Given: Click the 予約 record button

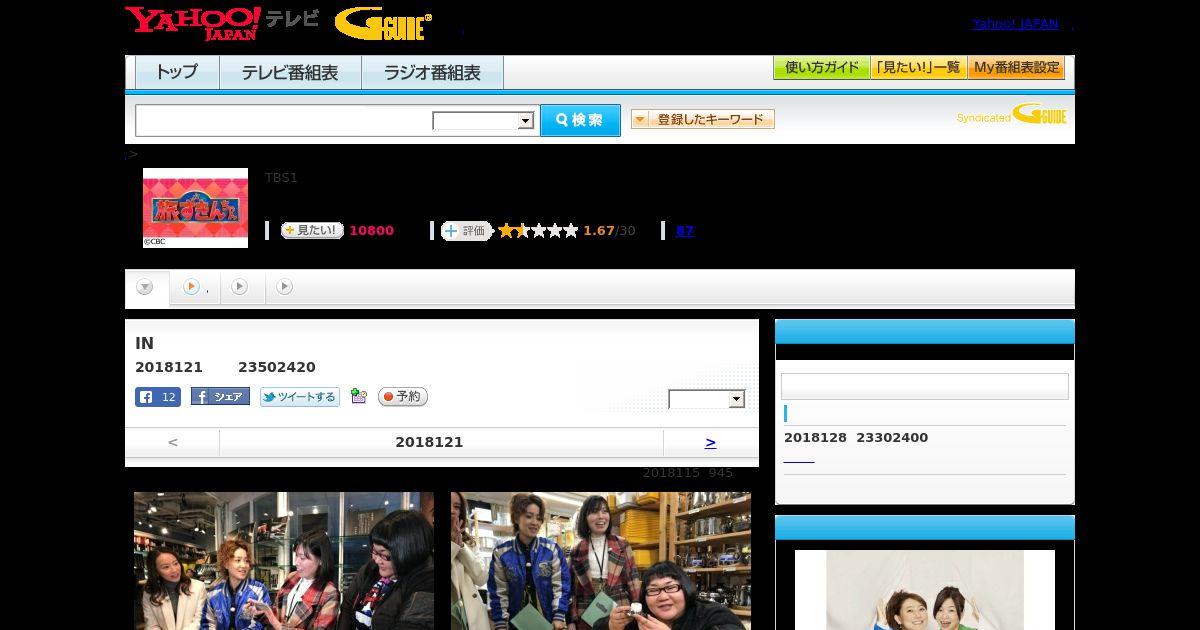Looking at the screenshot, I should tap(403, 397).
